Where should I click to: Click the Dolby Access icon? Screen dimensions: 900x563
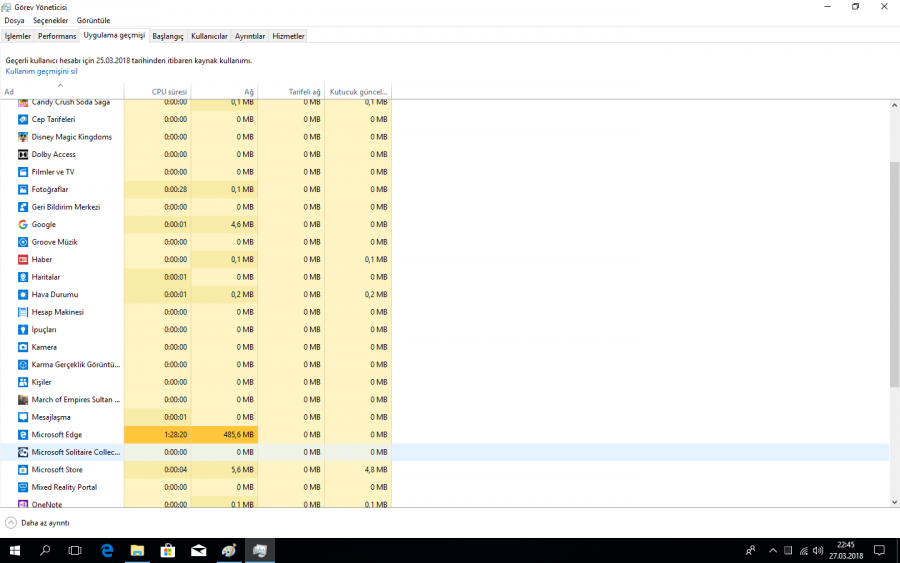23,154
